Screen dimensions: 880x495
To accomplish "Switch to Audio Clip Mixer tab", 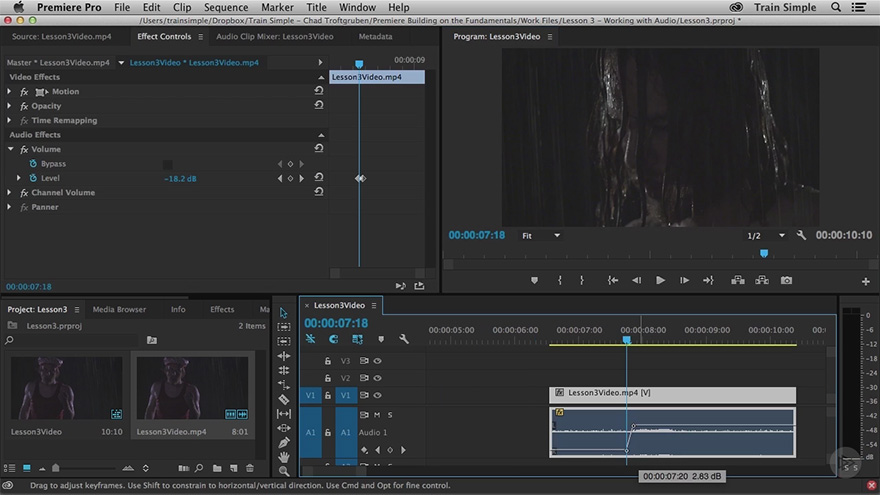I will click(x=274, y=36).
